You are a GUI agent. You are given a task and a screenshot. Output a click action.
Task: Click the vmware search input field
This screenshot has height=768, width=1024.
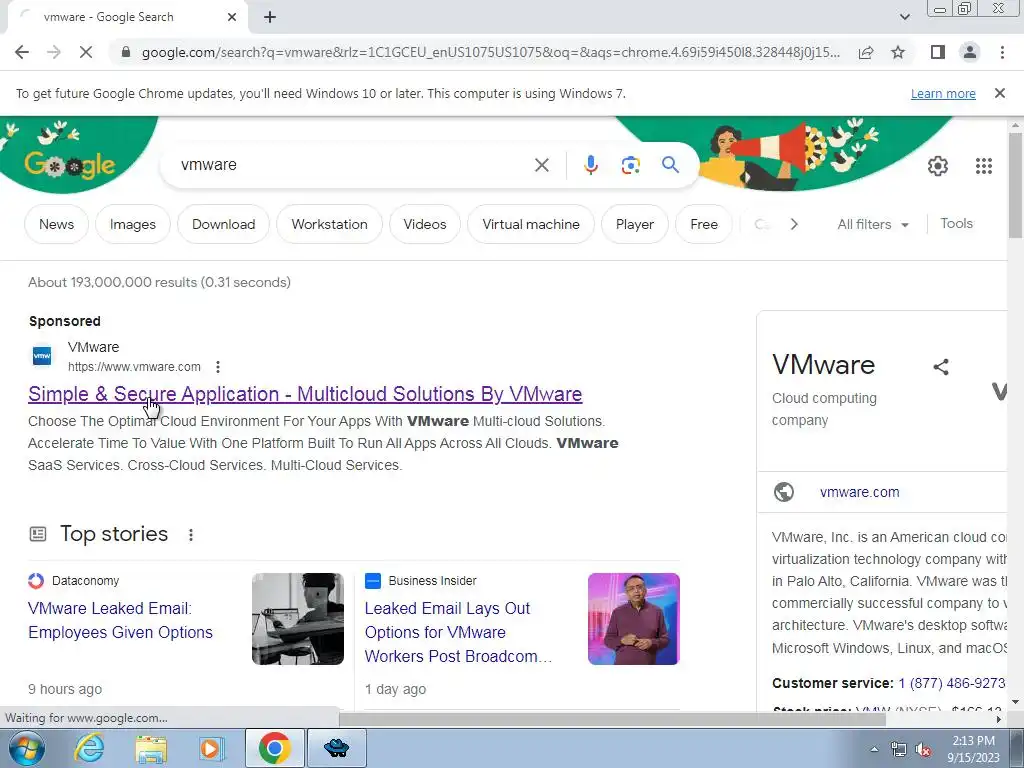coord(353,165)
